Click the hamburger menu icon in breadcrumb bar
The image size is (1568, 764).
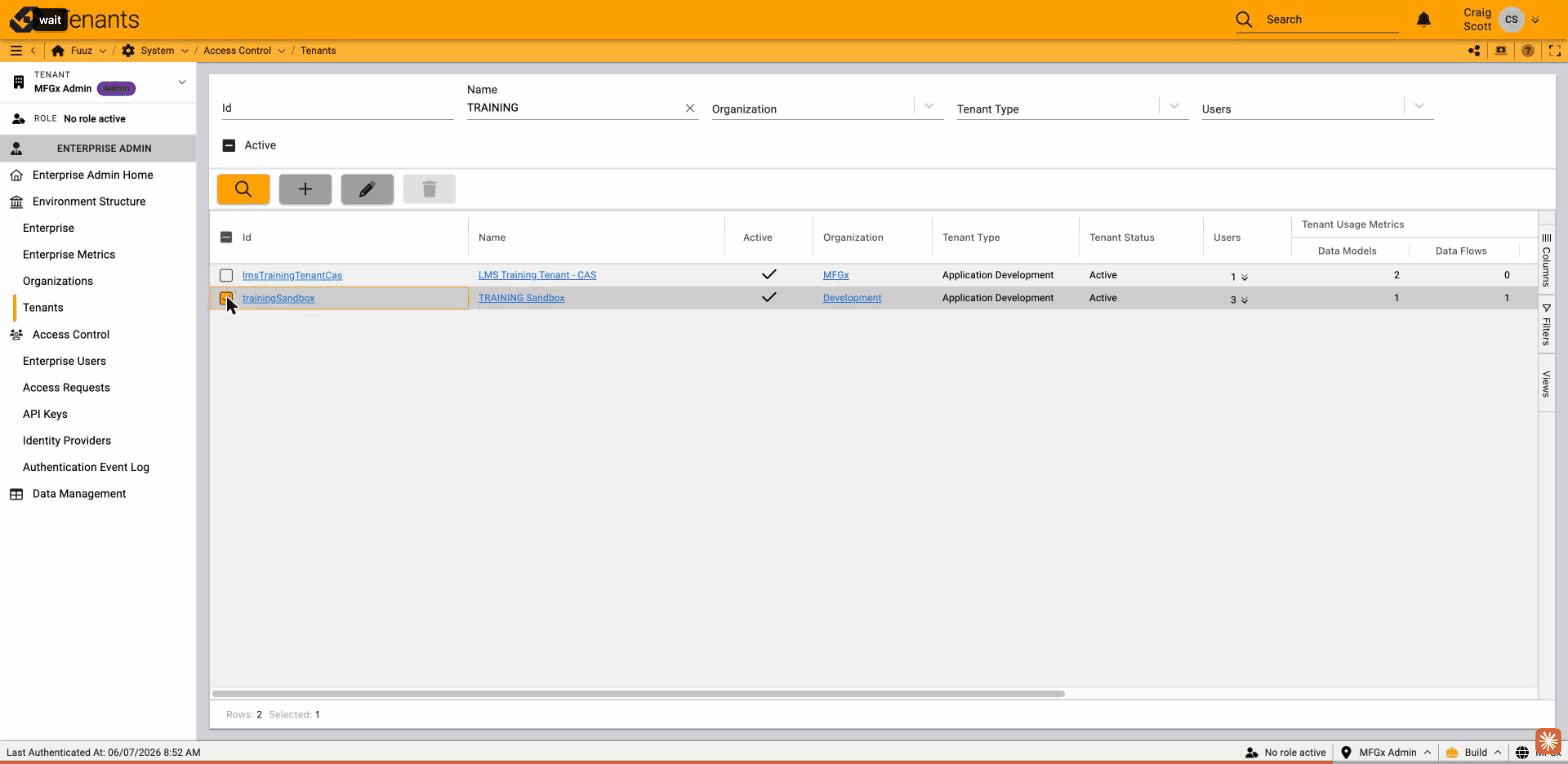16,50
